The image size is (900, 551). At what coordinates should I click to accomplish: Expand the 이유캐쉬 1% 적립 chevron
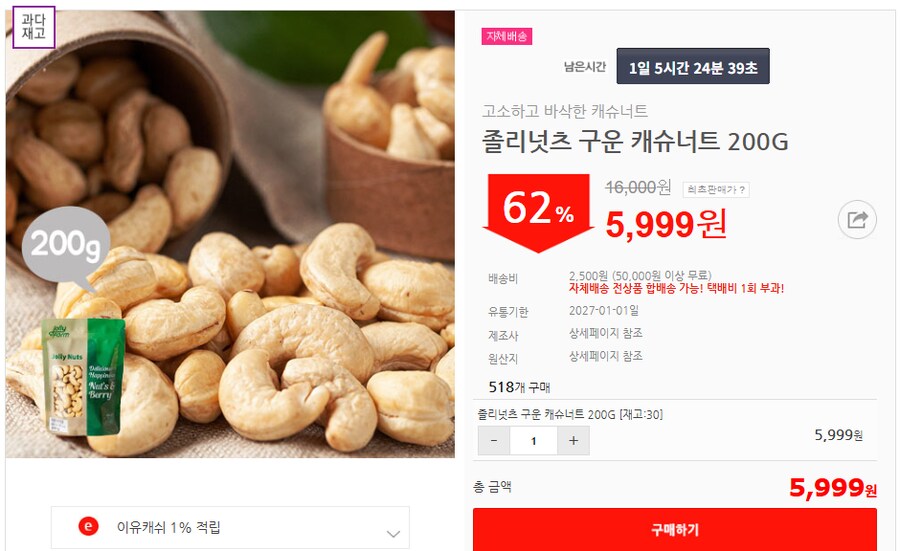[x=393, y=534]
